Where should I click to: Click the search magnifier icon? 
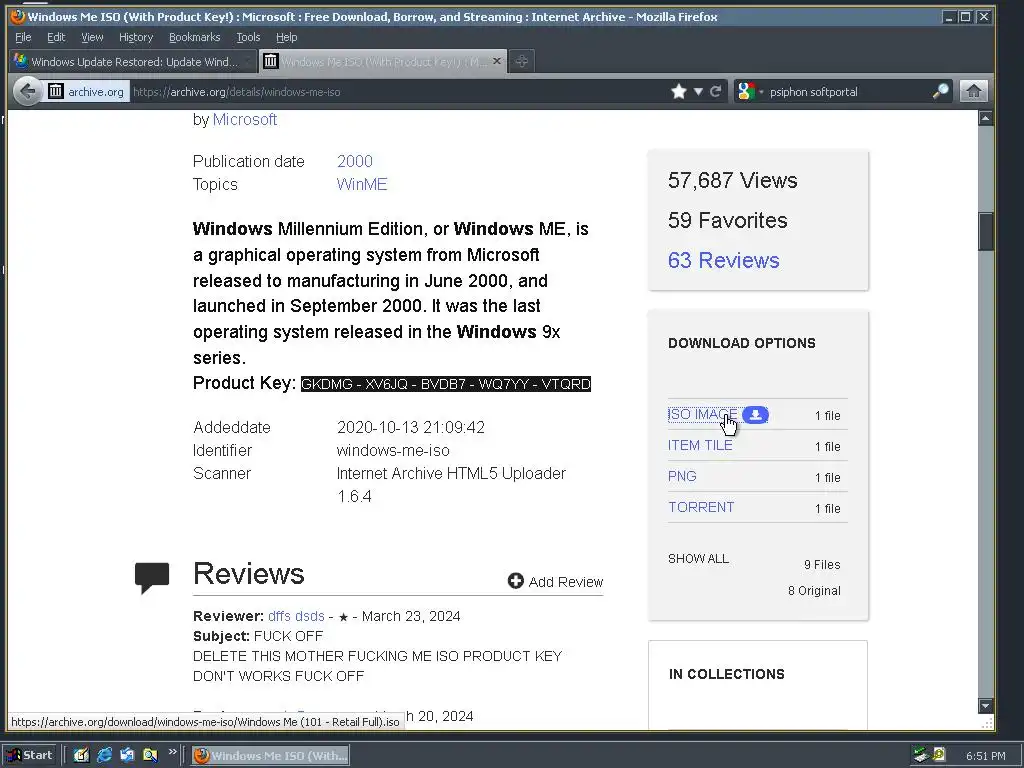[940, 91]
